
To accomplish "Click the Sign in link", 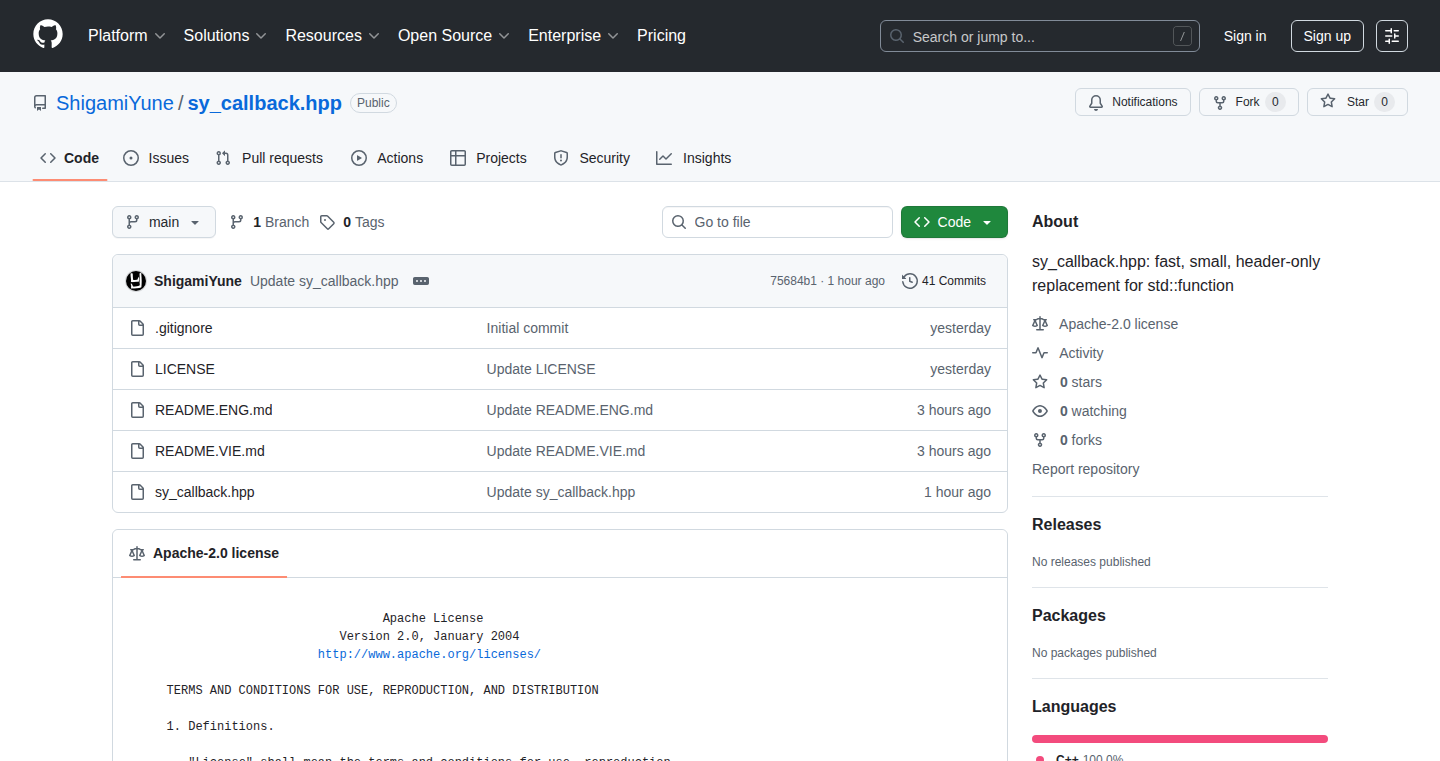I will (x=1245, y=36).
